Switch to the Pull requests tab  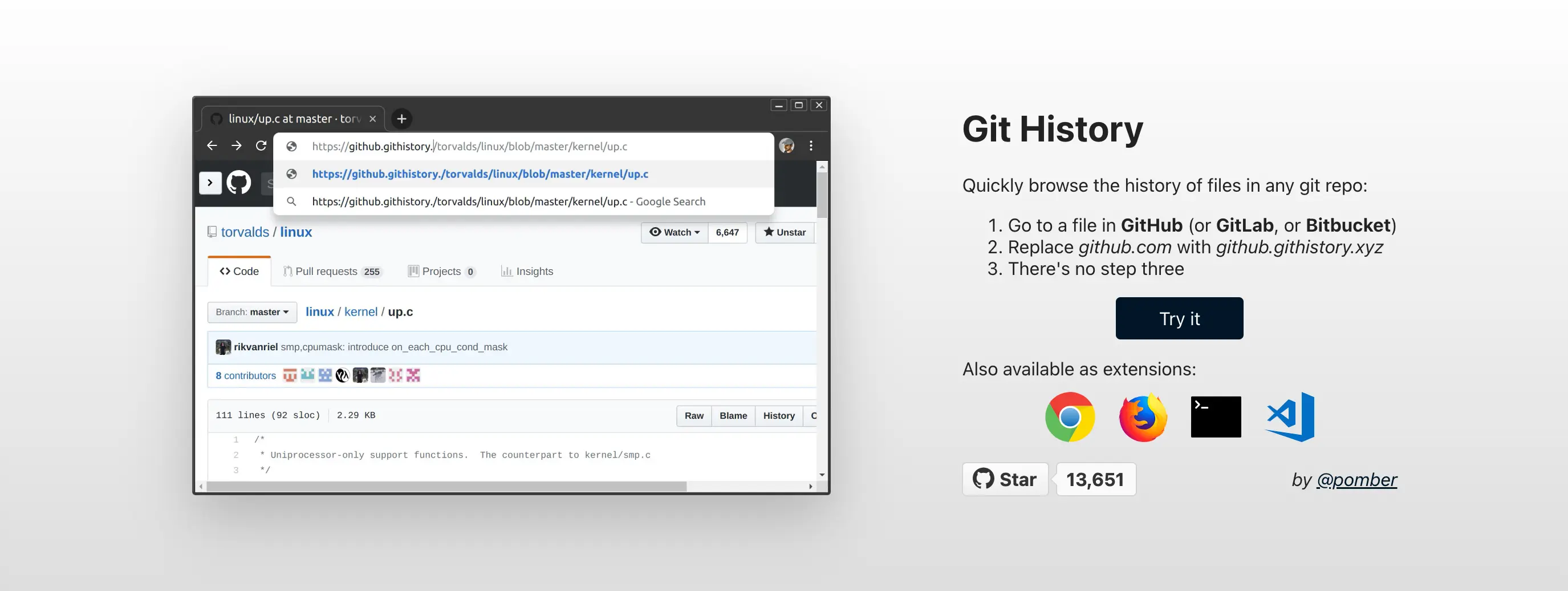click(332, 271)
